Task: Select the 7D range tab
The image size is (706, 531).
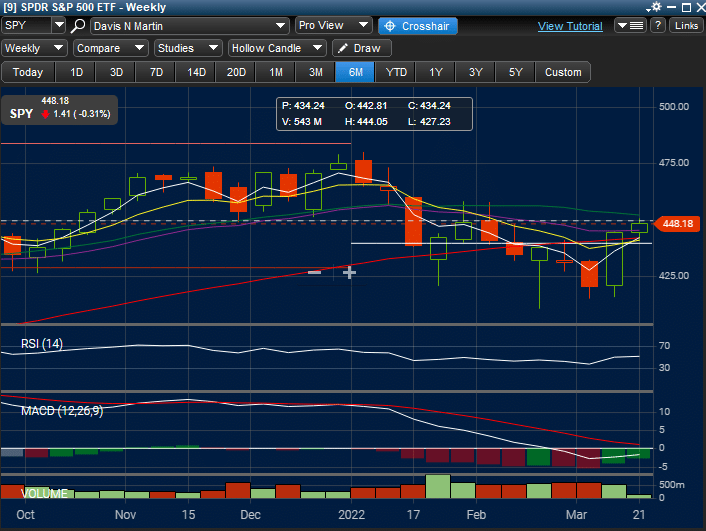Action: coord(156,72)
